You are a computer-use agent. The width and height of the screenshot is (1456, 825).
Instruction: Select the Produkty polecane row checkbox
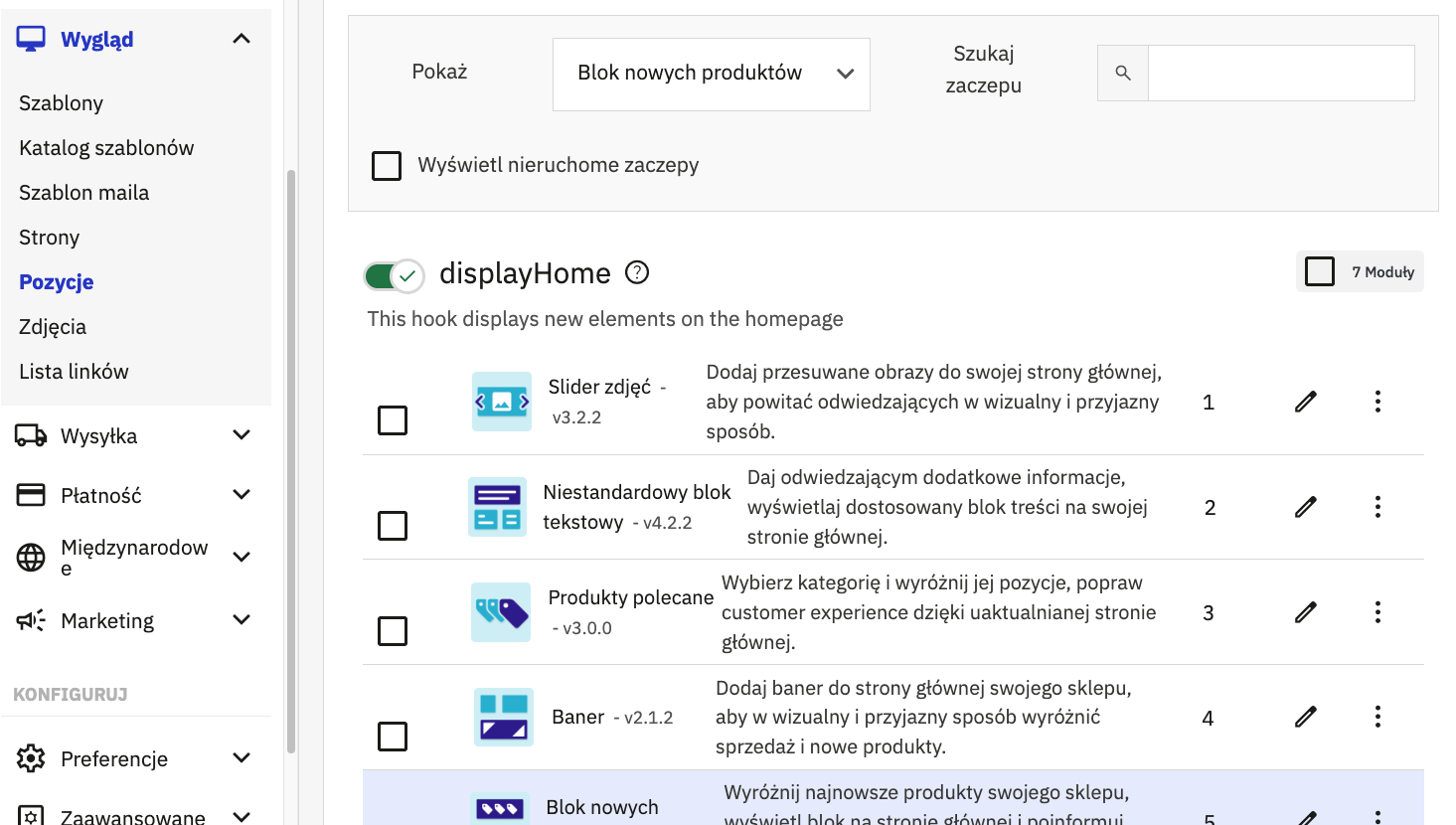click(393, 631)
